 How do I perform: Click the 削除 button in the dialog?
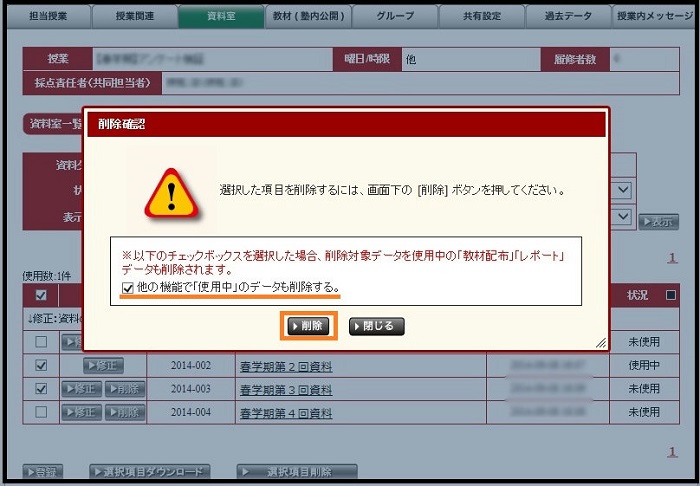(x=309, y=326)
